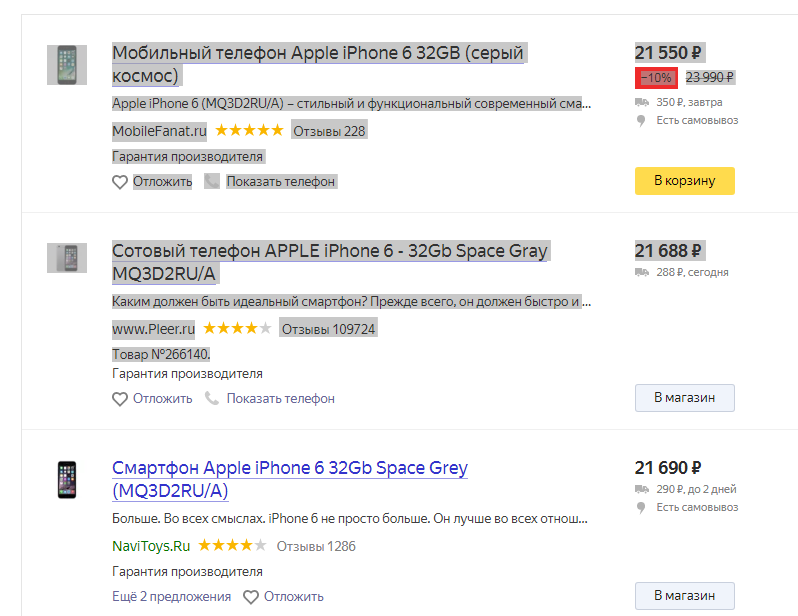Visit the NaviToys.Ru shop link
798x616 pixels.
[x=151, y=546]
